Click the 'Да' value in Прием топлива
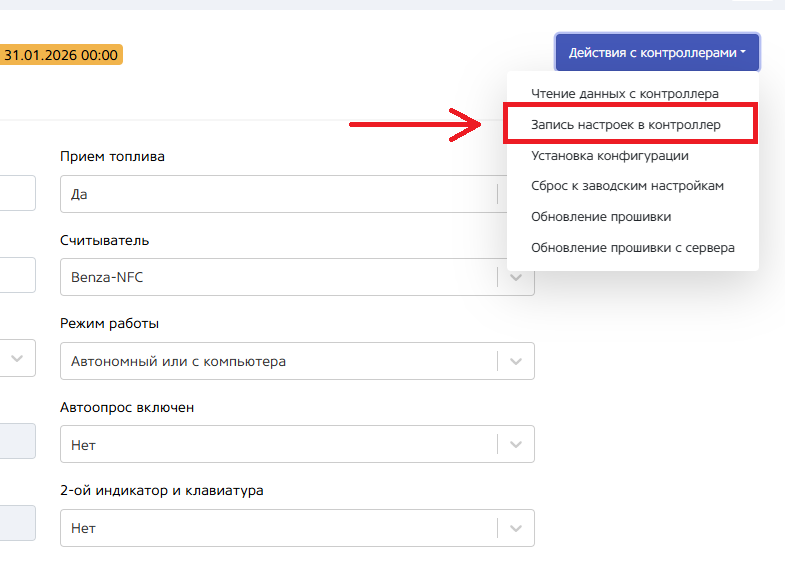This screenshot has height=571, width=785. 80,194
